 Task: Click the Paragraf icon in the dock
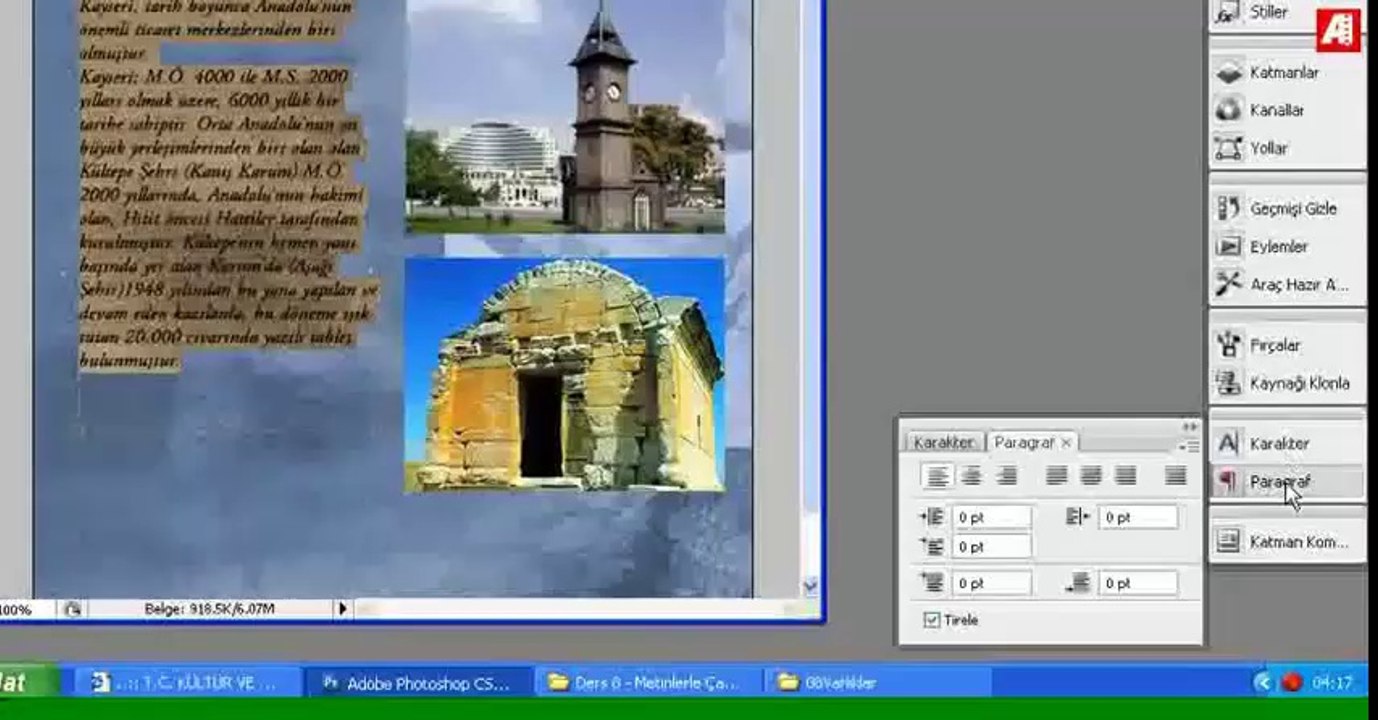tap(1228, 481)
